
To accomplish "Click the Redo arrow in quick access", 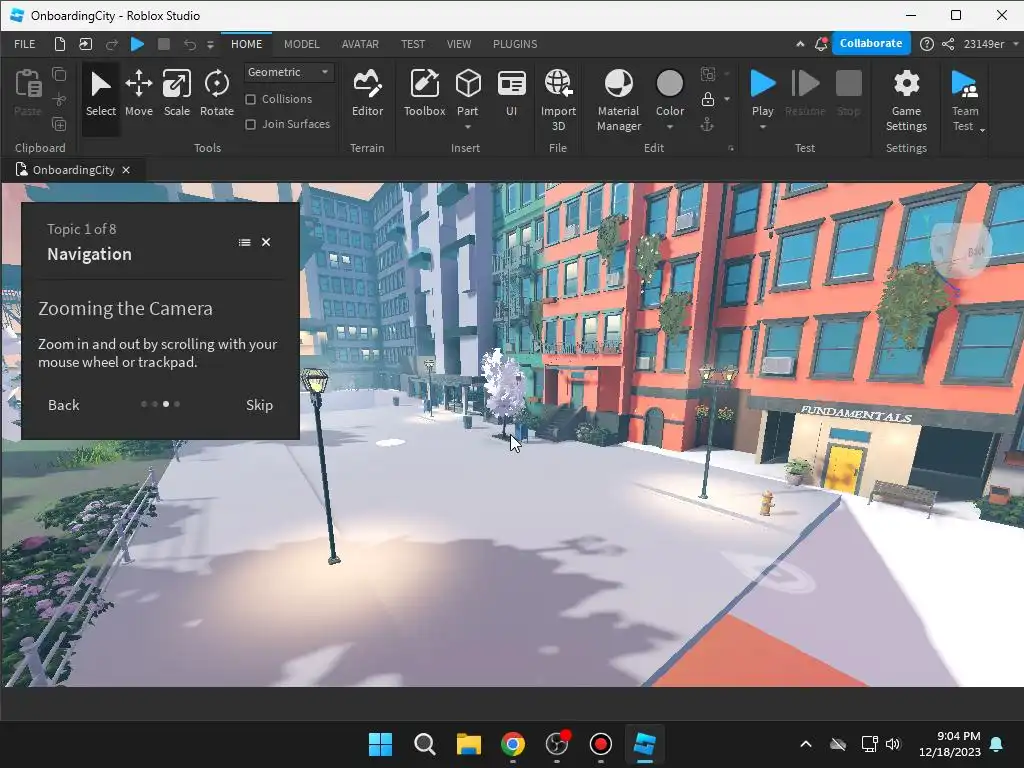I will pyautogui.click(x=112, y=44).
